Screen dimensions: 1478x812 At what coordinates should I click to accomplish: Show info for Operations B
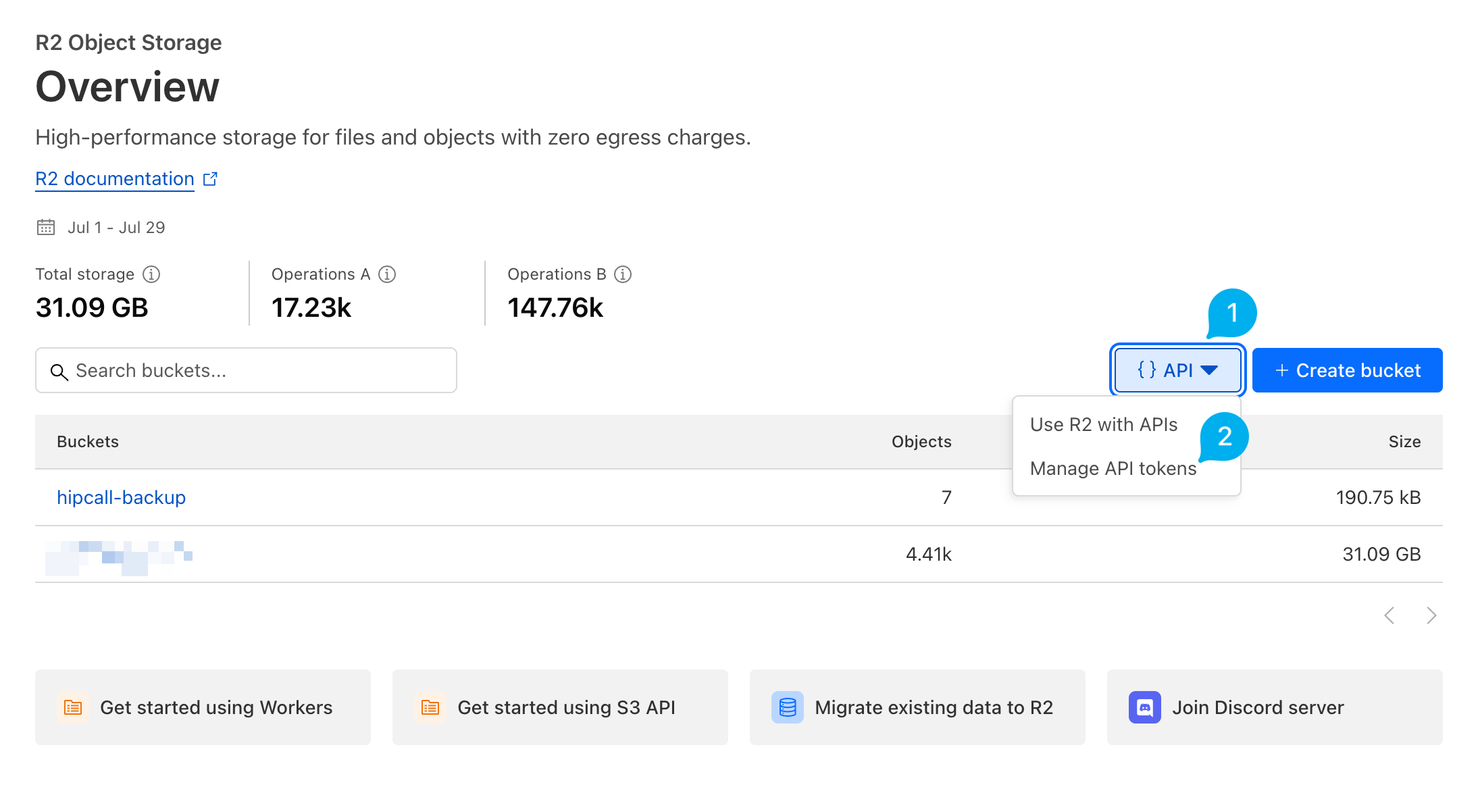point(623,274)
